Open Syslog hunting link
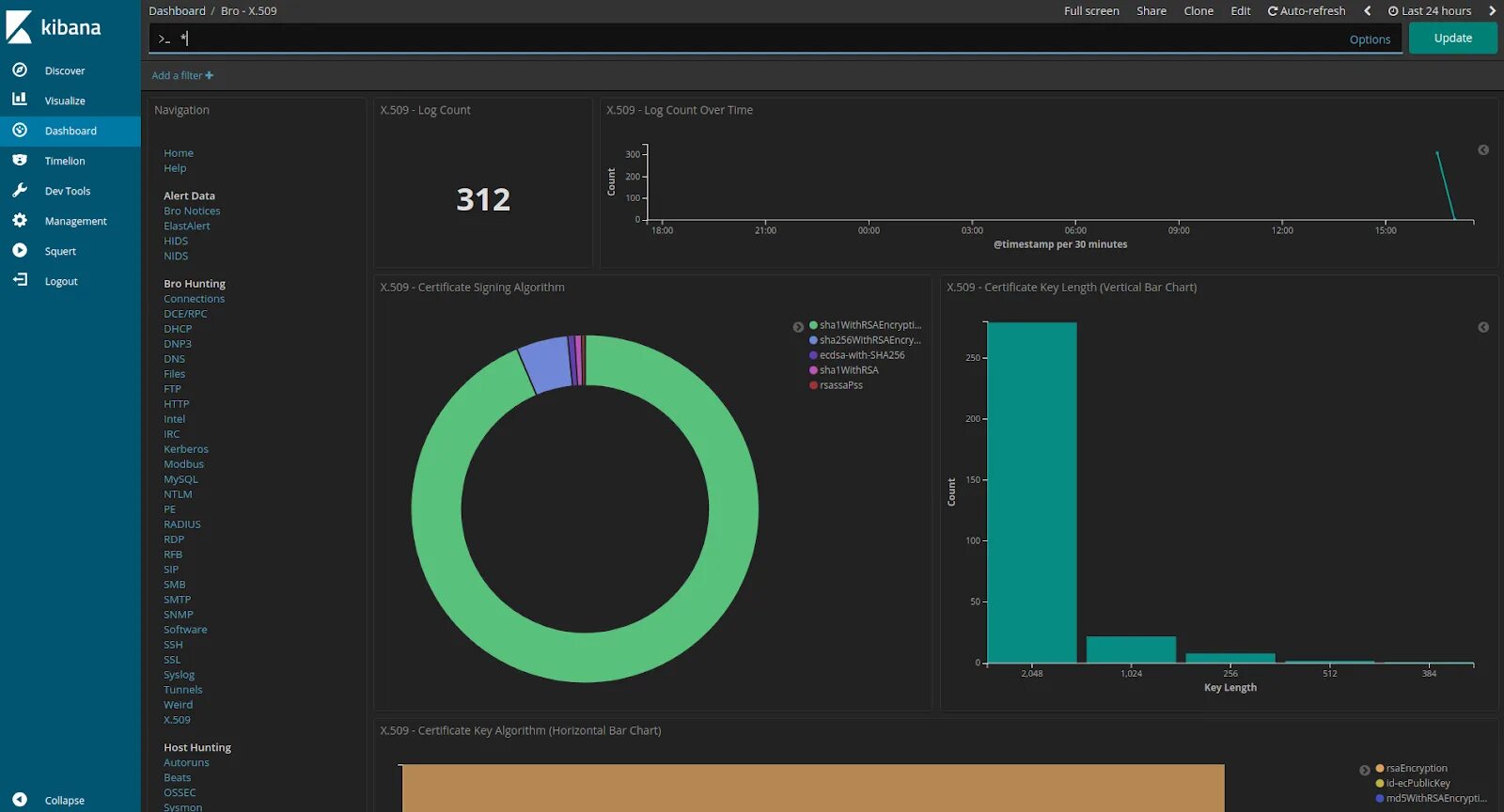Screen dimensions: 1504x812 point(179,675)
